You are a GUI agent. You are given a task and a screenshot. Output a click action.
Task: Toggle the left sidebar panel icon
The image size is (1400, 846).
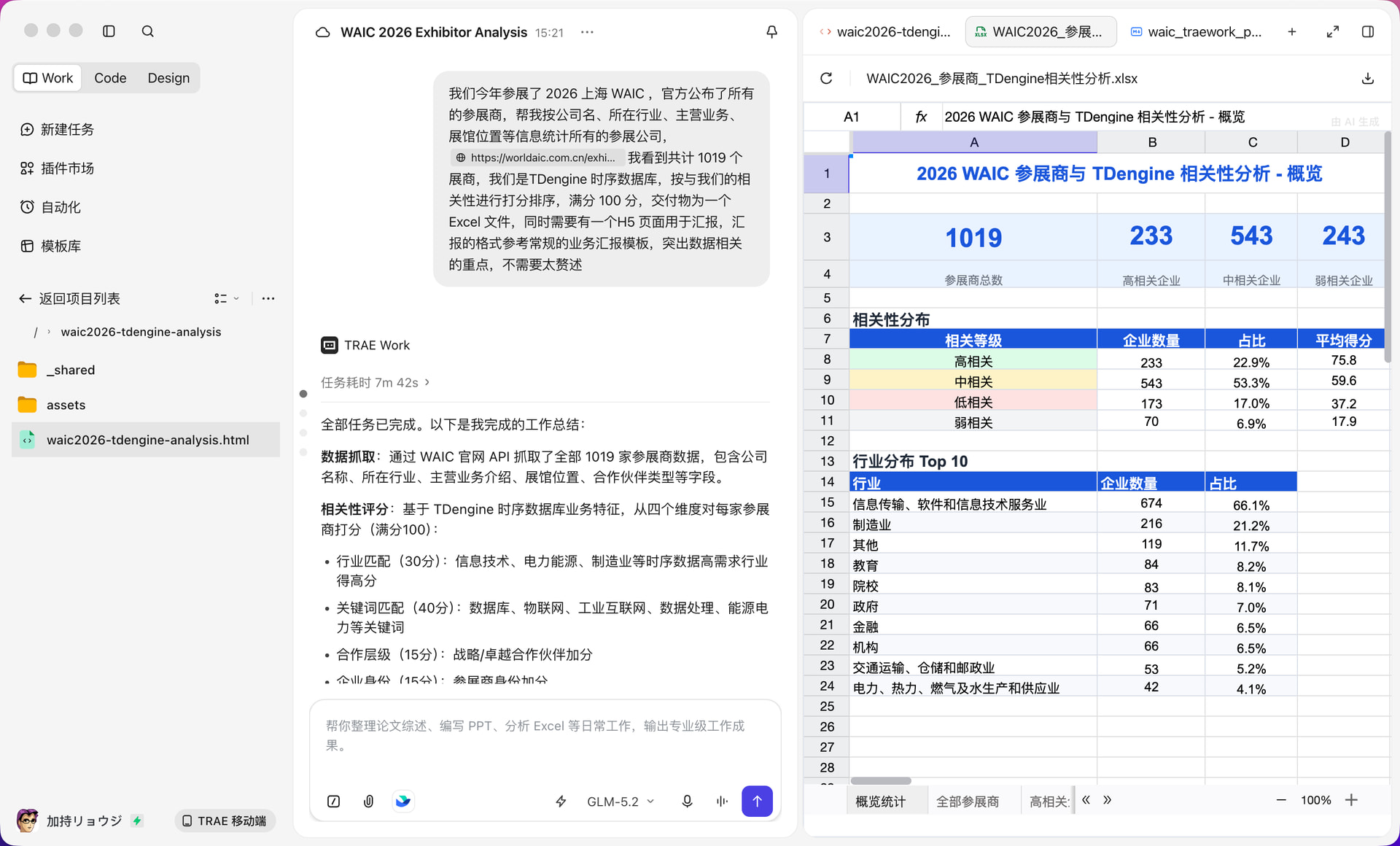[109, 31]
